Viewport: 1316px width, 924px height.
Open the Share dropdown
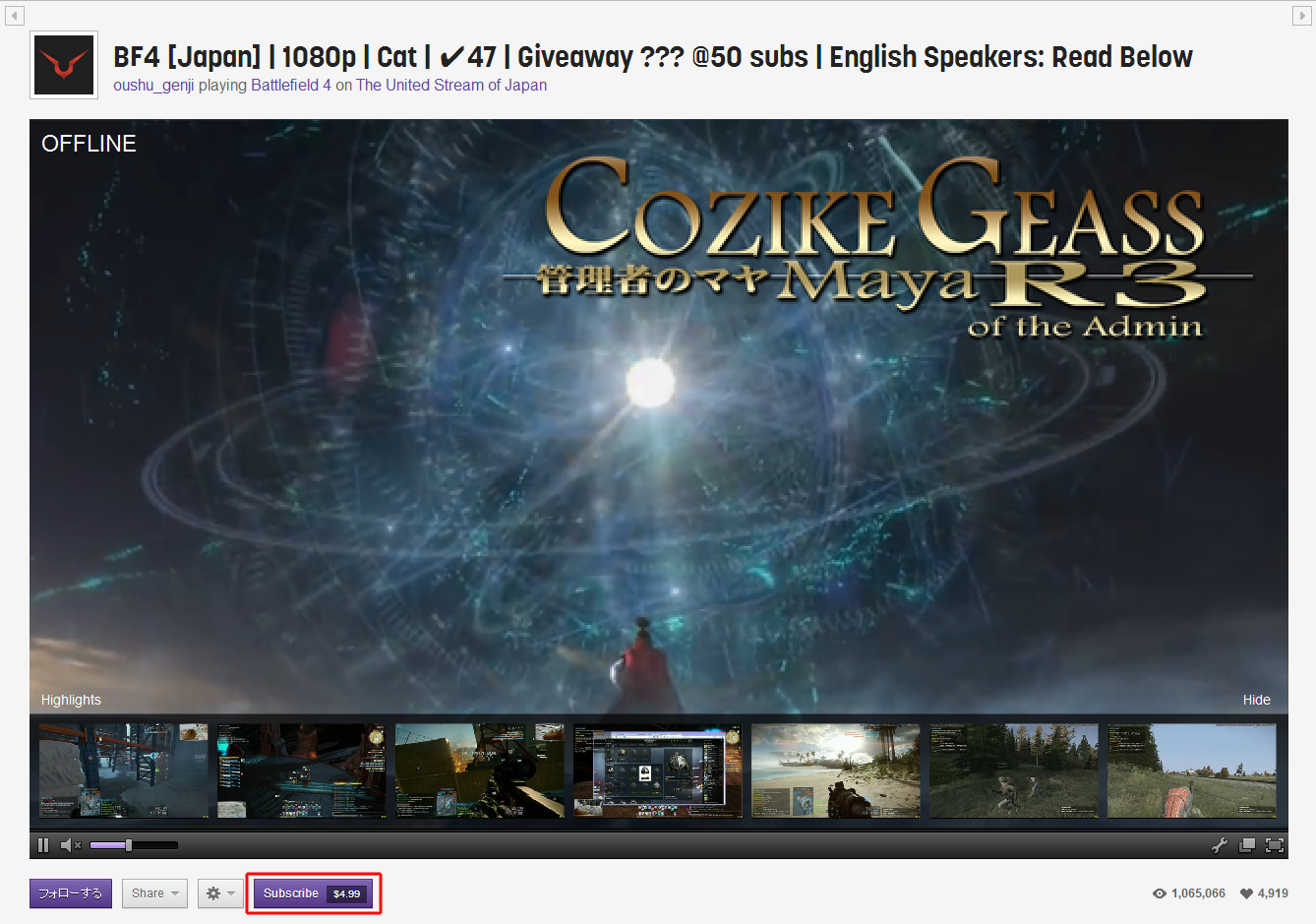click(x=154, y=893)
